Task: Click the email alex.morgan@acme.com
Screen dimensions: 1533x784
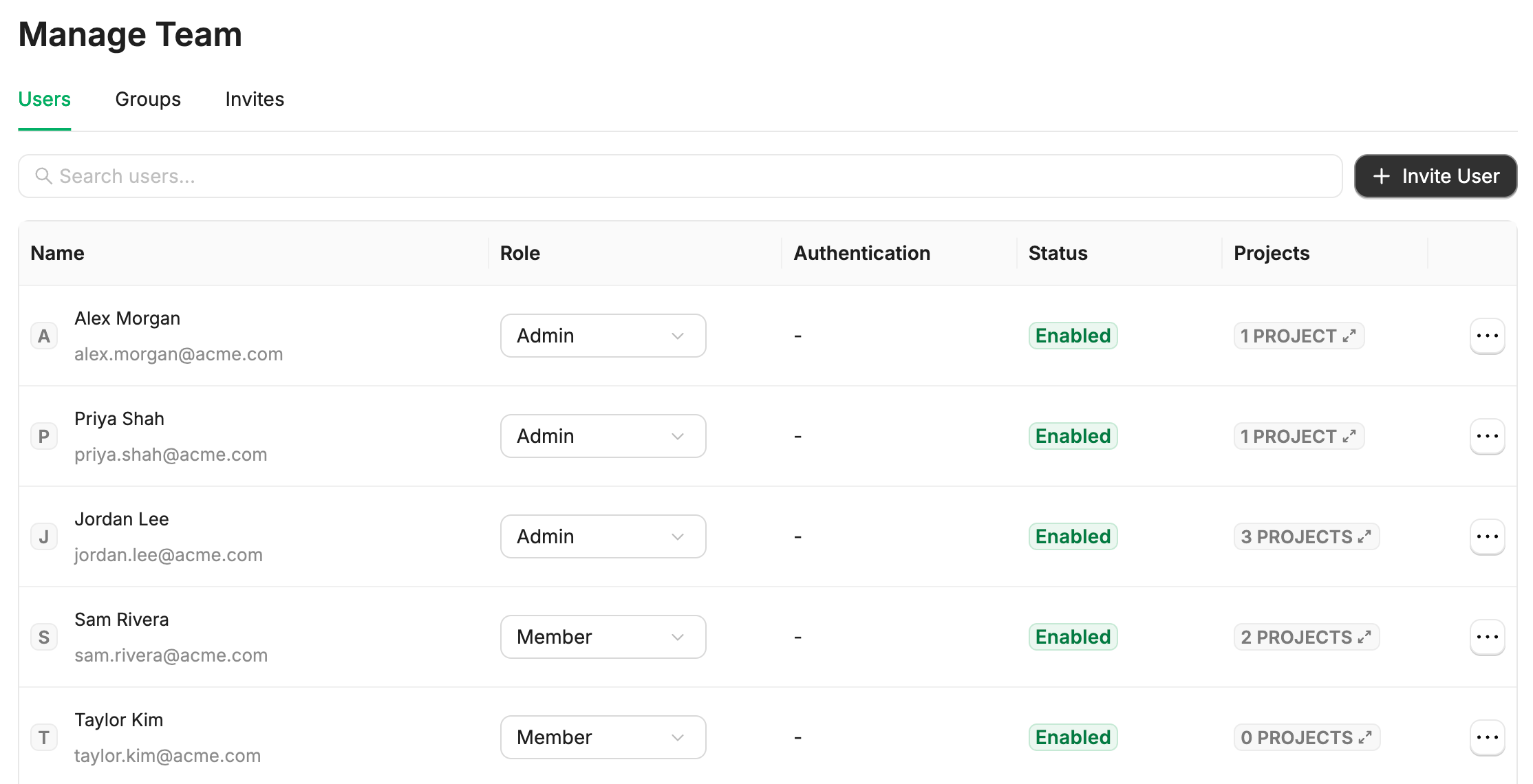Action: pyautogui.click(x=178, y=354)
